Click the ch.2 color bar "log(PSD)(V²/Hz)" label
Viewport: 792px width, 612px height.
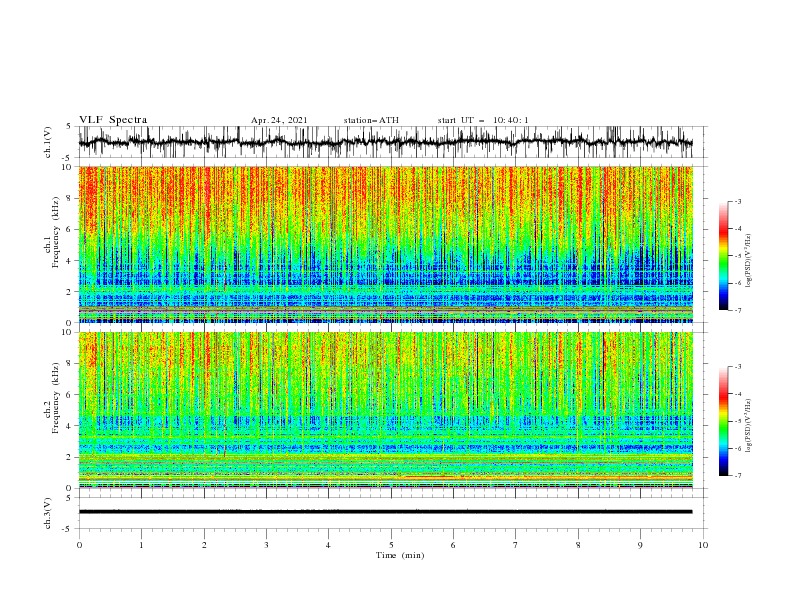748,426
